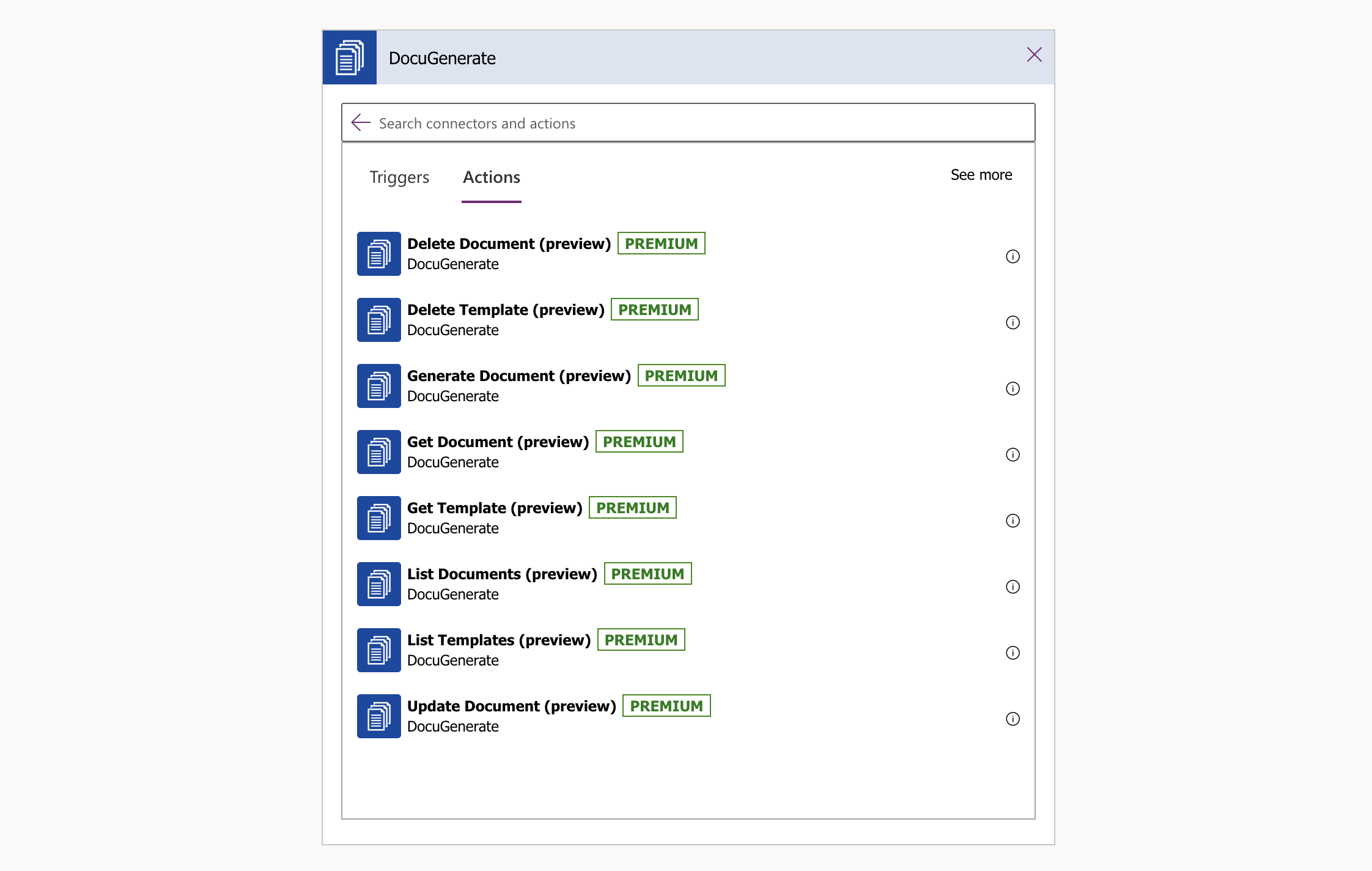Viewport: 1372px width, 871px height.
Task: Choose List Templates (preview) action title
Action: [499, 640]
